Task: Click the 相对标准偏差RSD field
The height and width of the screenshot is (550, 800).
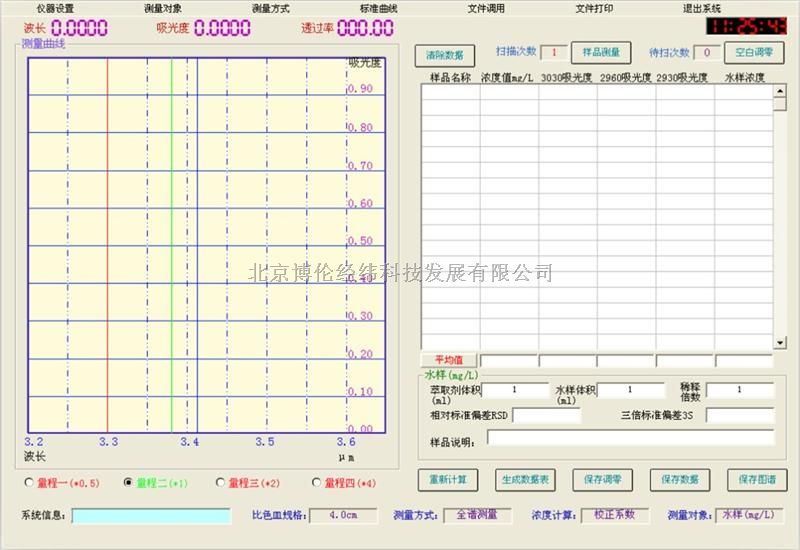Action: [546, 415]
